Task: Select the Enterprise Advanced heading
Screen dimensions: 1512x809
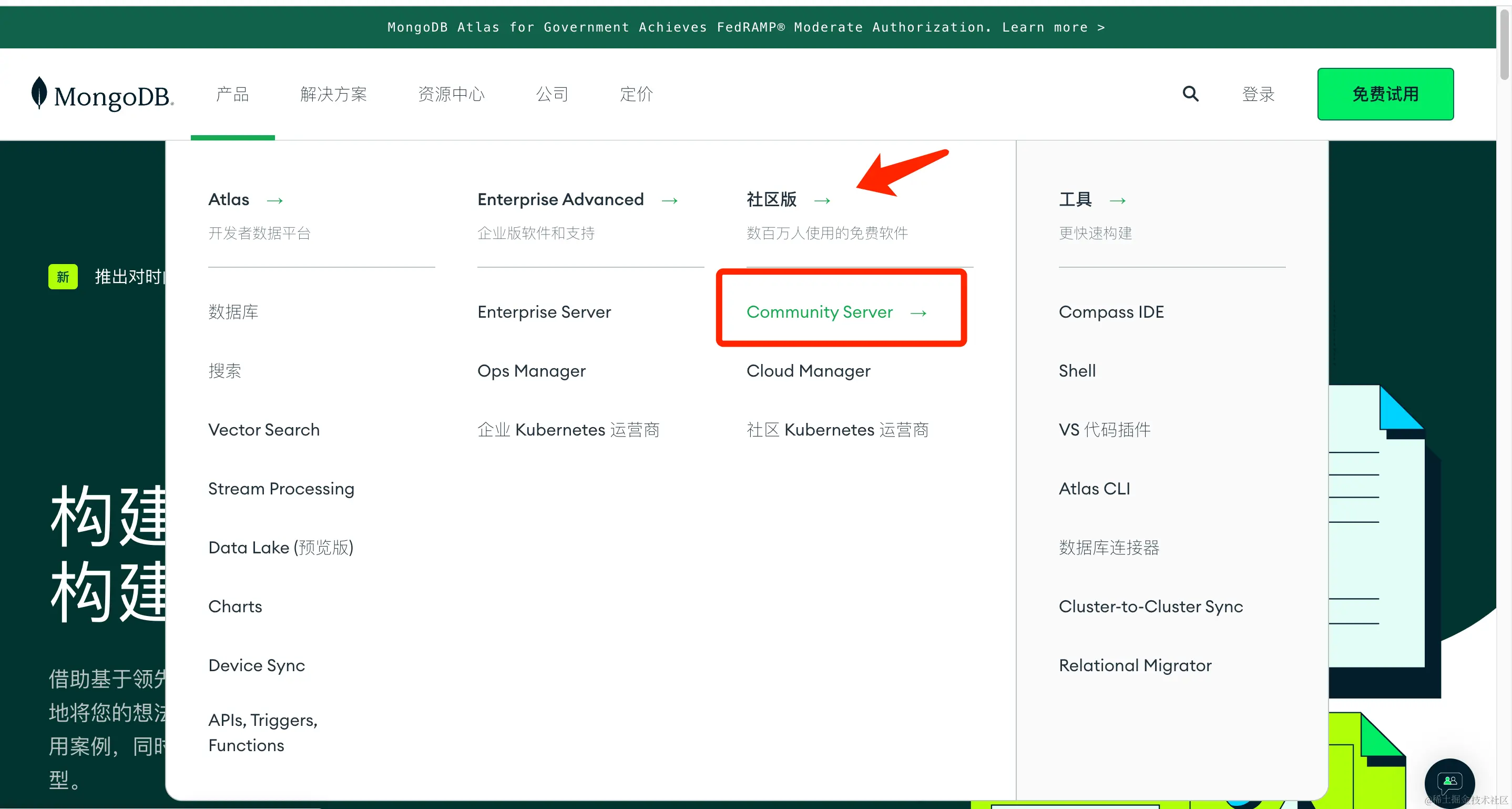Action: (x=560, y=199)
